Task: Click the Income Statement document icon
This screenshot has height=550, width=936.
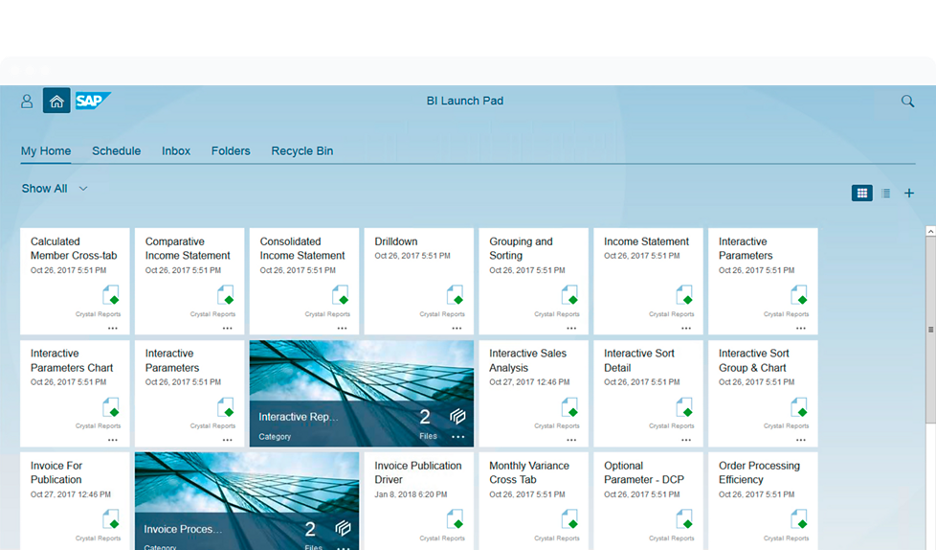Action: 685,296
